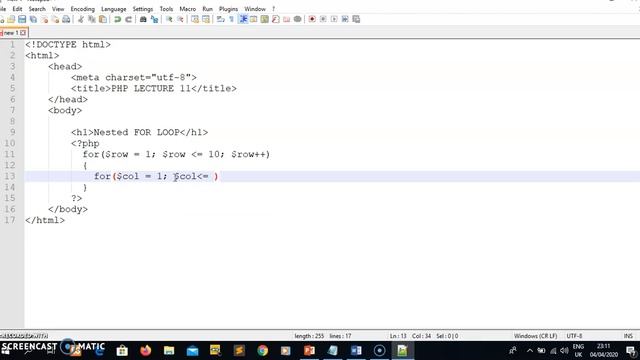
Task: Toggle the file monitoring eye icon
Action: pos(298,19)
